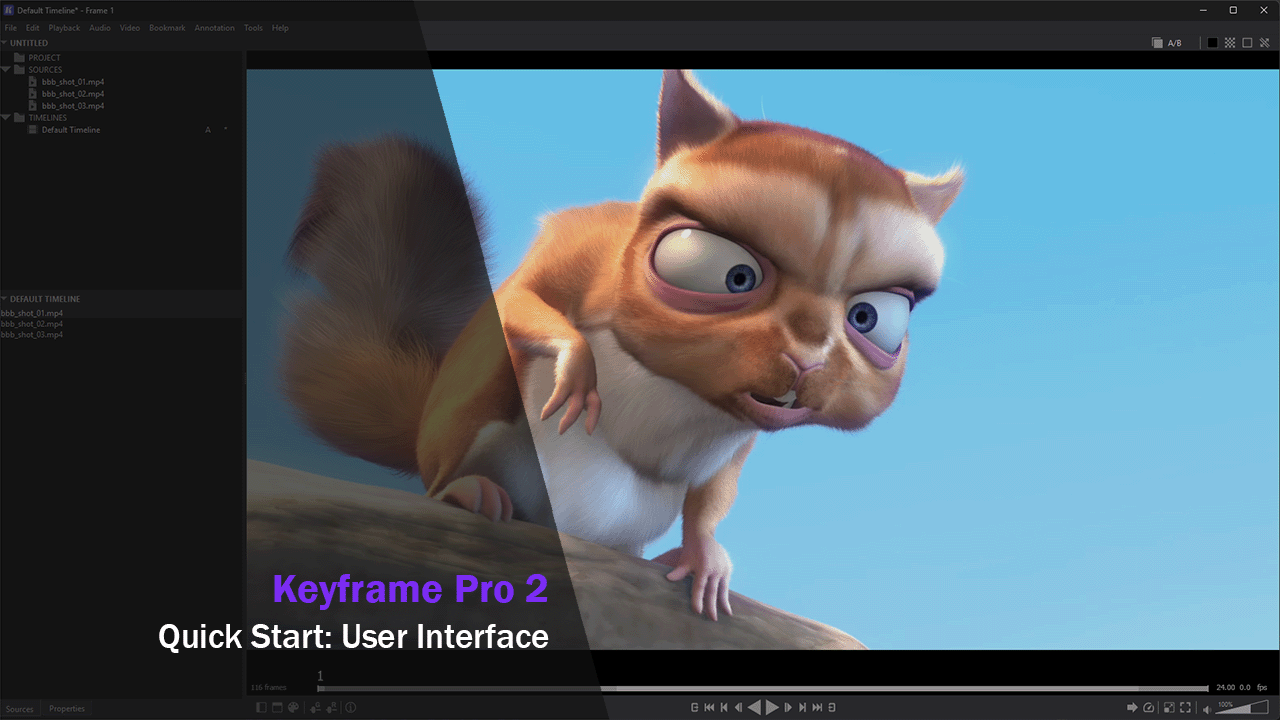Image resolution: width=1280 pixels, height=720 pixels.
Task: Select bbb_shot_02.mp4 under SOURCES
Action: (x=73, y=94)
